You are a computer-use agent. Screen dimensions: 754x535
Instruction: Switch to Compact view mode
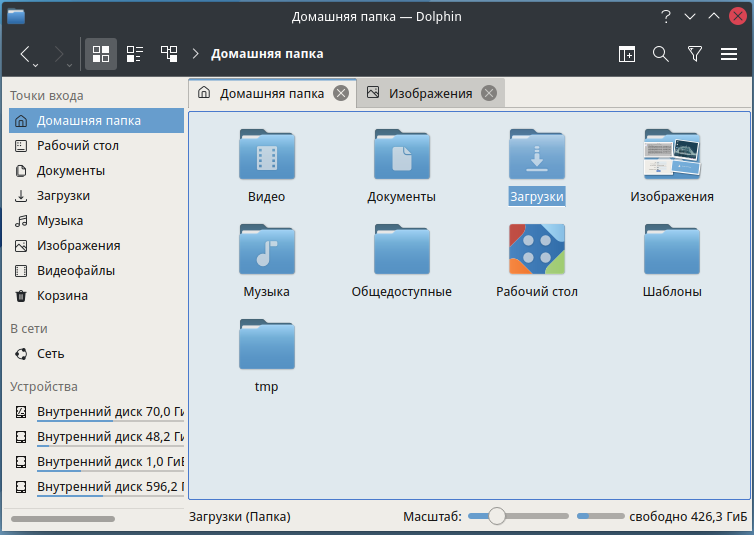(135, 54)
